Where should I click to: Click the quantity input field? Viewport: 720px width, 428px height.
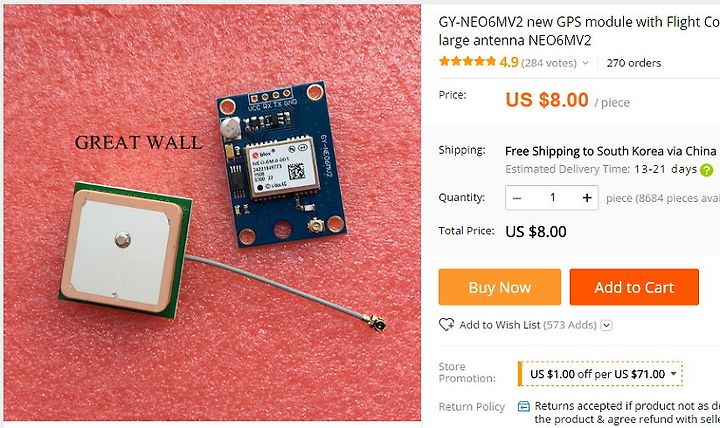point(552,198)
